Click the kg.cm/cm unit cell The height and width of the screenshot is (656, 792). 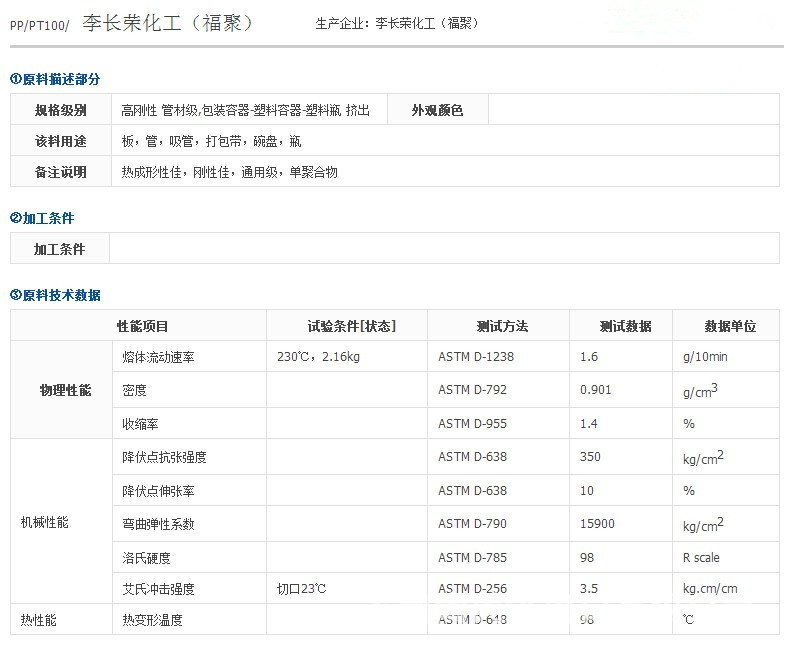(726, 588)
